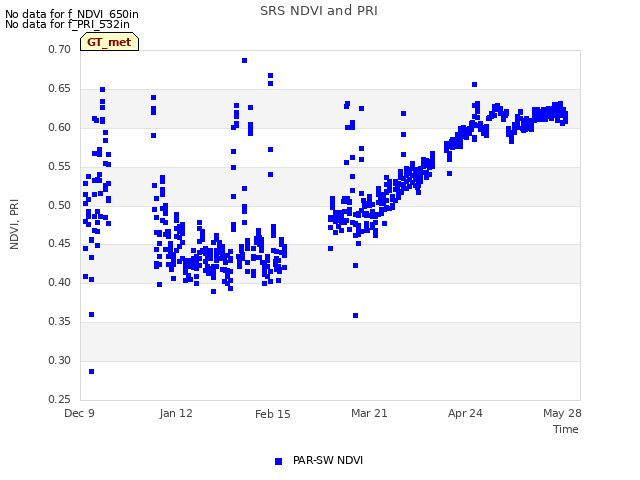Click the 0.40 y-axis tick label
640x480 pixels.
[60, 282]
